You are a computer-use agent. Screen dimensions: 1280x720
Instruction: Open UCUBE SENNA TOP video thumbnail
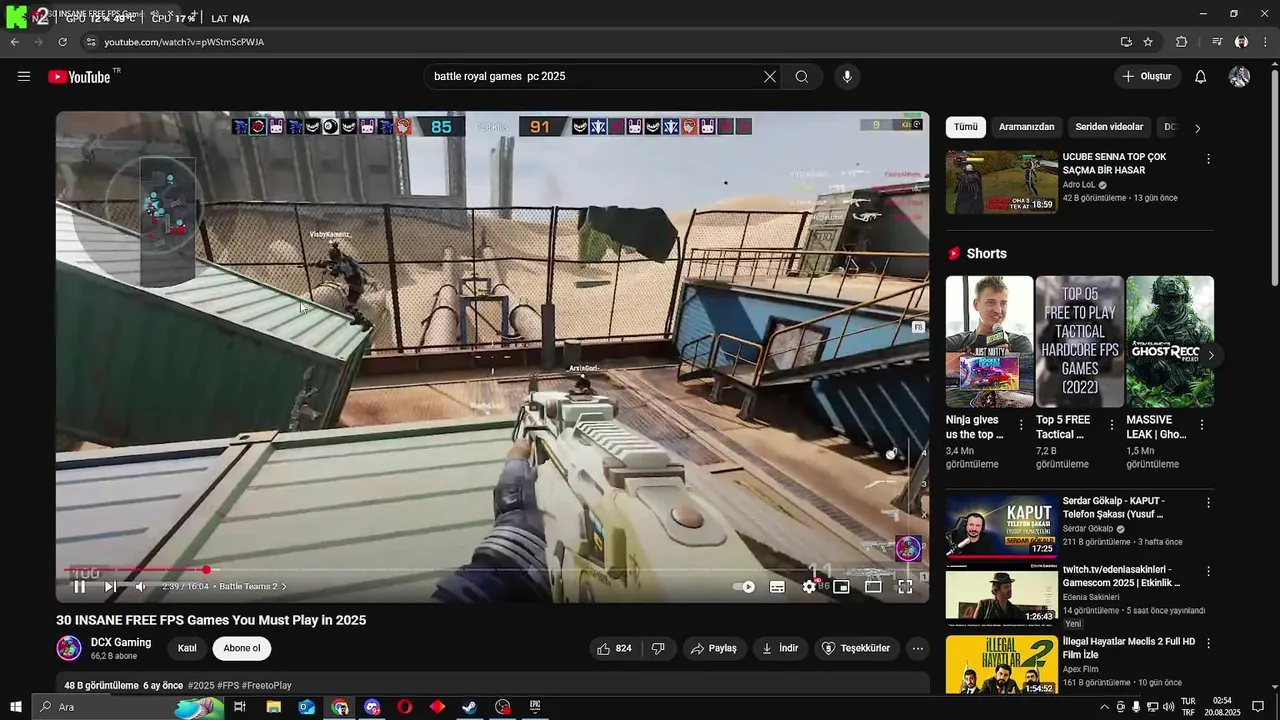[1001, 182]
